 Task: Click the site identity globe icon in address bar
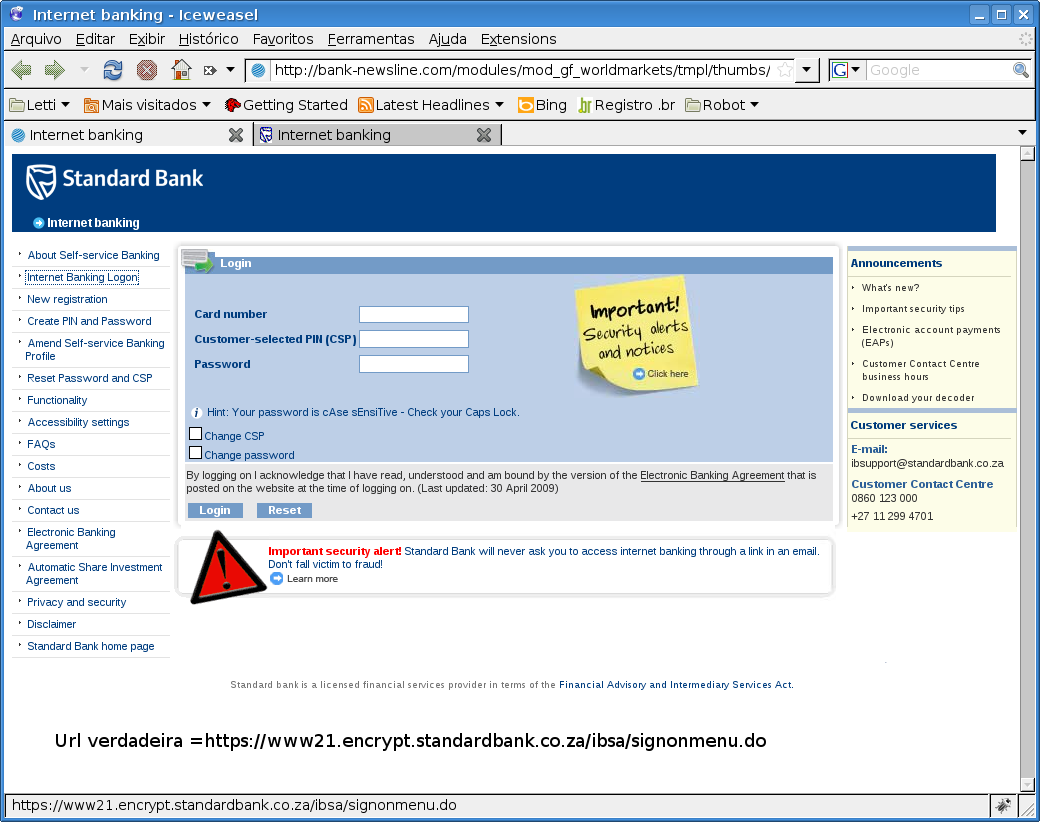[259, 70]
